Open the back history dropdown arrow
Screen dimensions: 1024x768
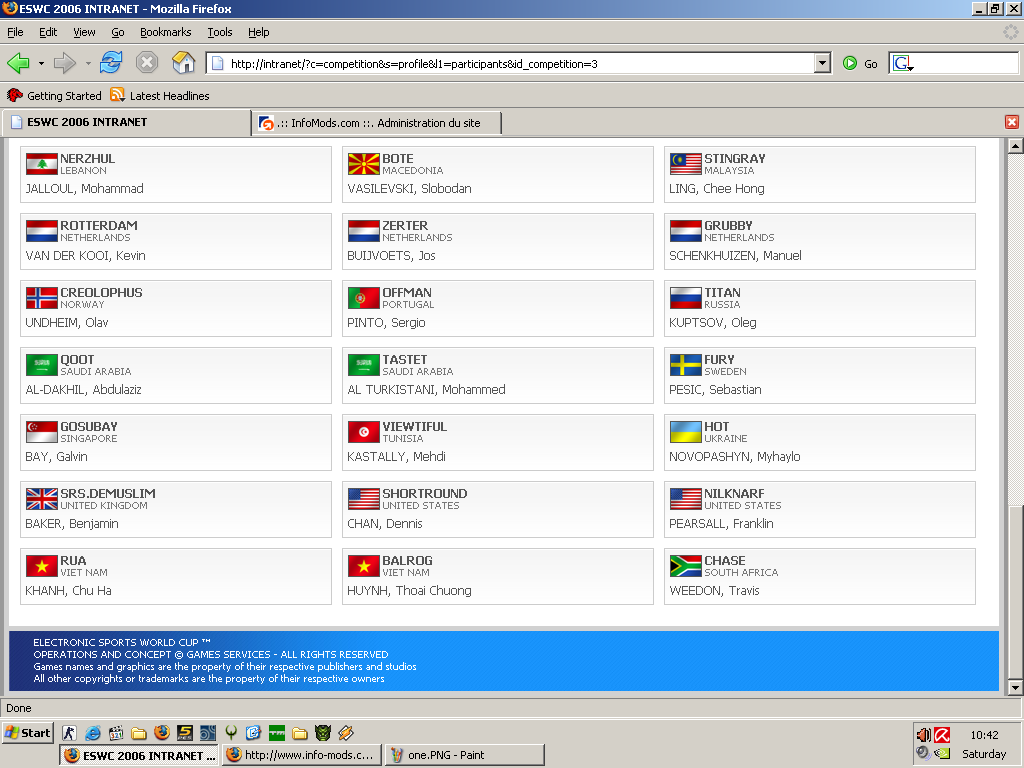(x=41, y=63)
